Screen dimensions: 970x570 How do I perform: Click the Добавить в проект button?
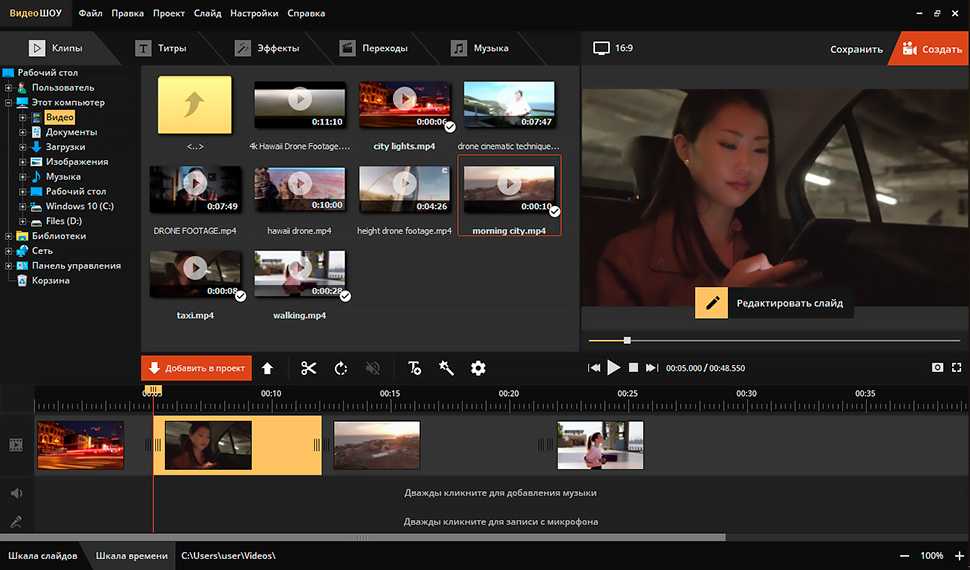[196, 368]
